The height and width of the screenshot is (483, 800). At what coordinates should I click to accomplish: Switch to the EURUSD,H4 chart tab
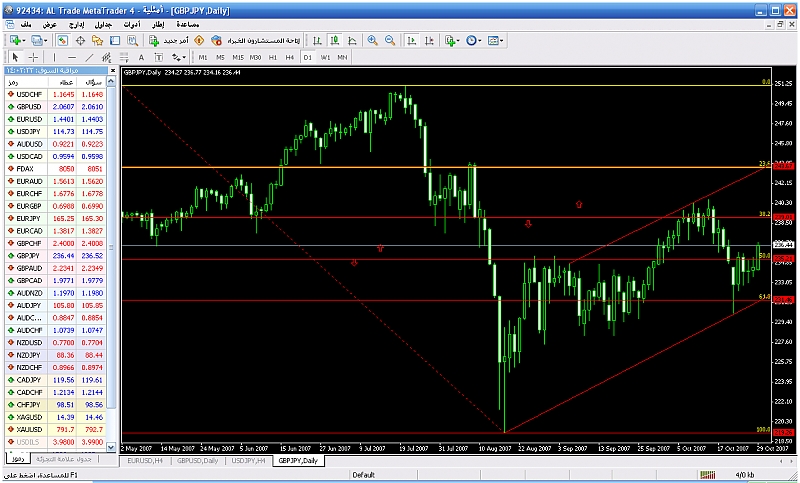point(145,461)
